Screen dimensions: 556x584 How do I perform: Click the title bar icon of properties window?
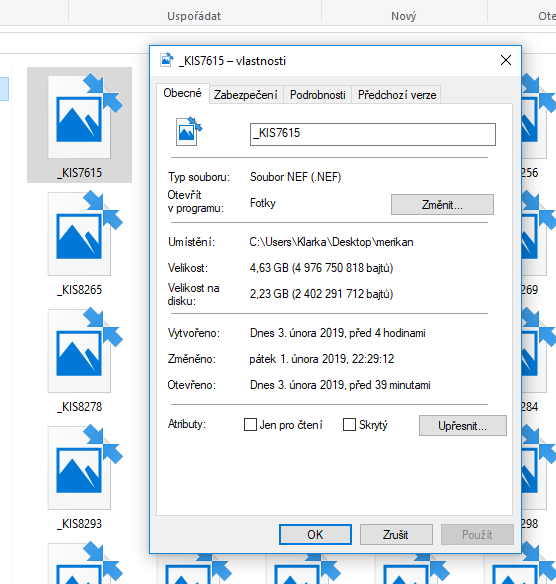167,60
